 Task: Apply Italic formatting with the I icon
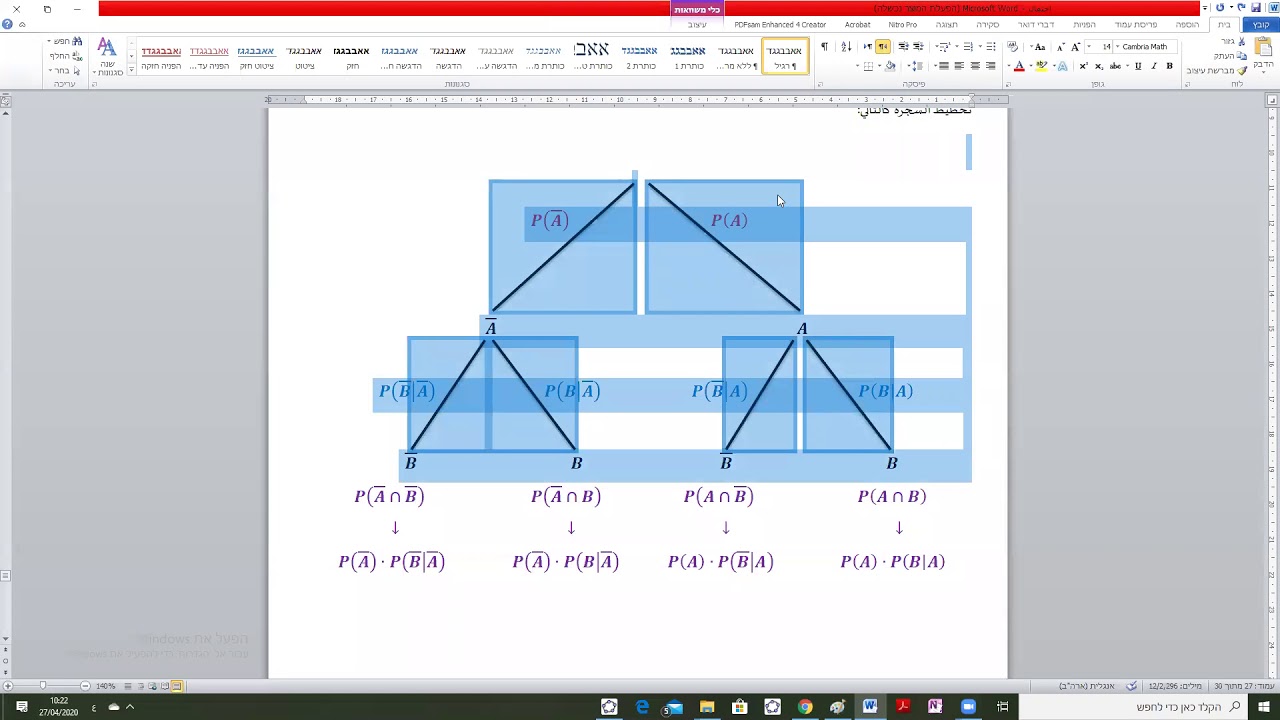coord(1154,66)
